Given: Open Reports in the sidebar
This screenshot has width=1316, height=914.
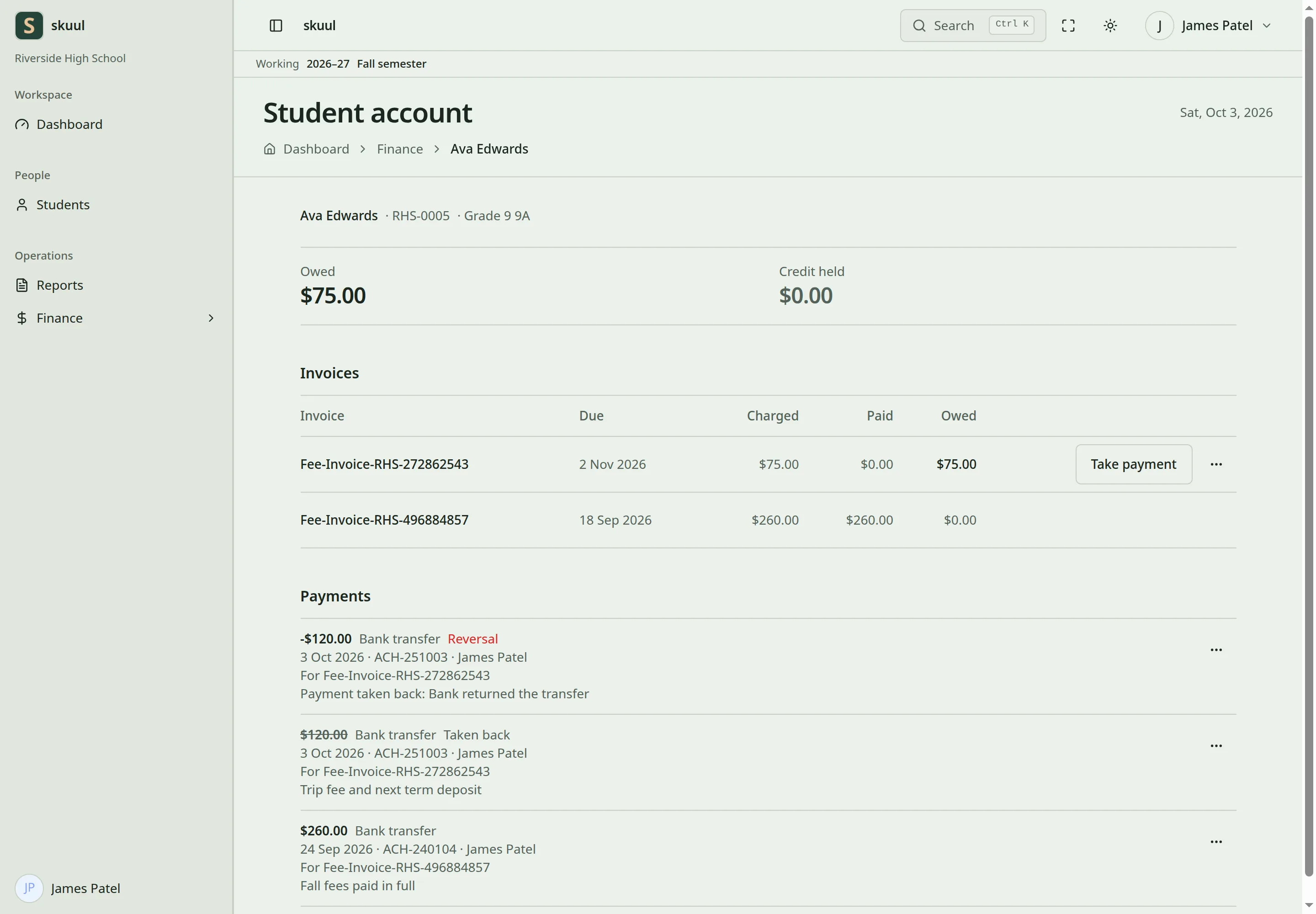Looking at the screenshot, I should pyautogui.click(x=116, y=285).
